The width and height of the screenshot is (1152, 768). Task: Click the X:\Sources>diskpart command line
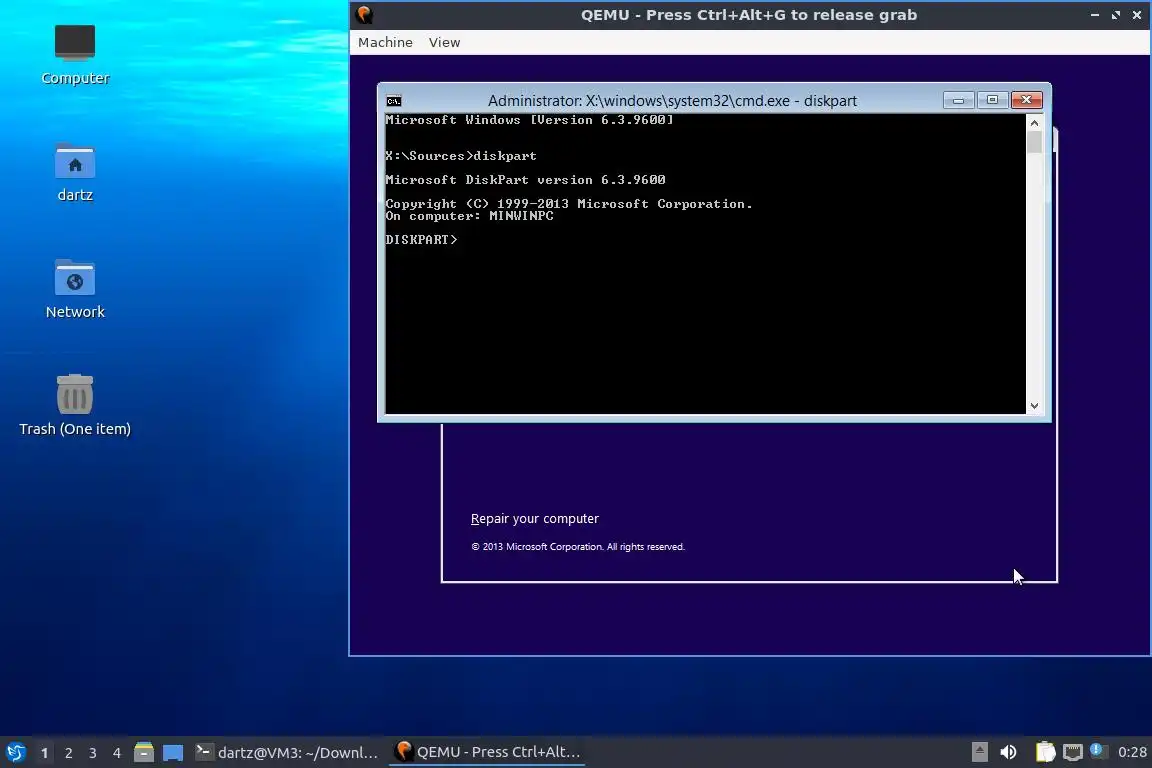coord(461,156)
